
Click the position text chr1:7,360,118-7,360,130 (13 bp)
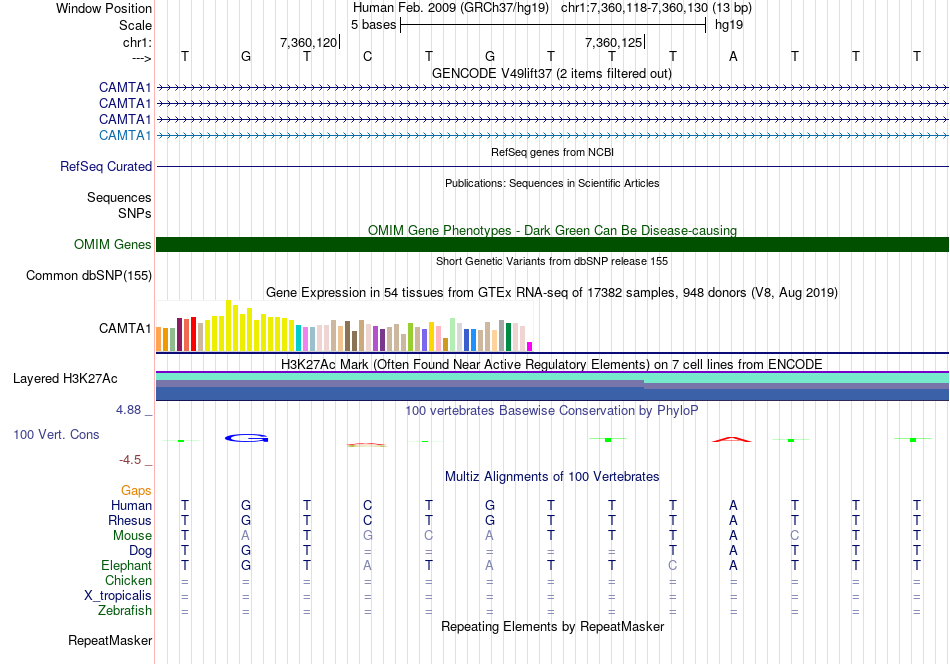coord(656,8)
